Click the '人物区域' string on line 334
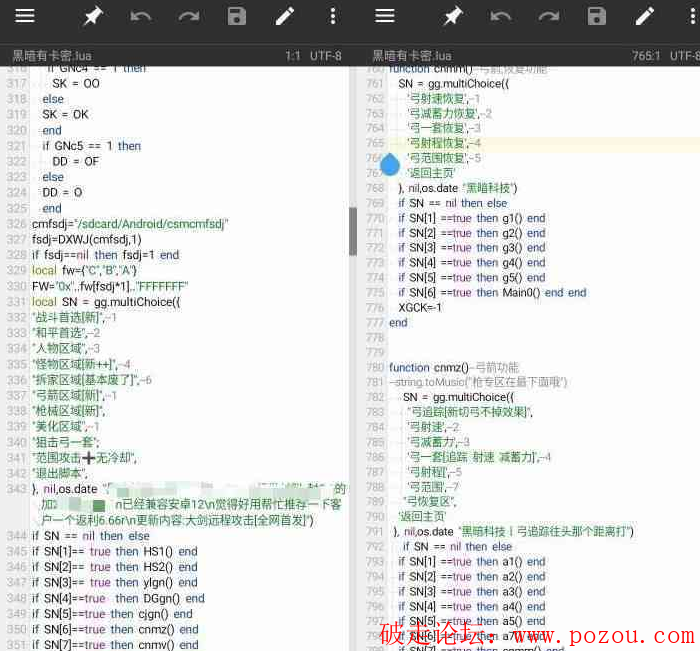Screen dimensions: 700x651 pos(59,348)
